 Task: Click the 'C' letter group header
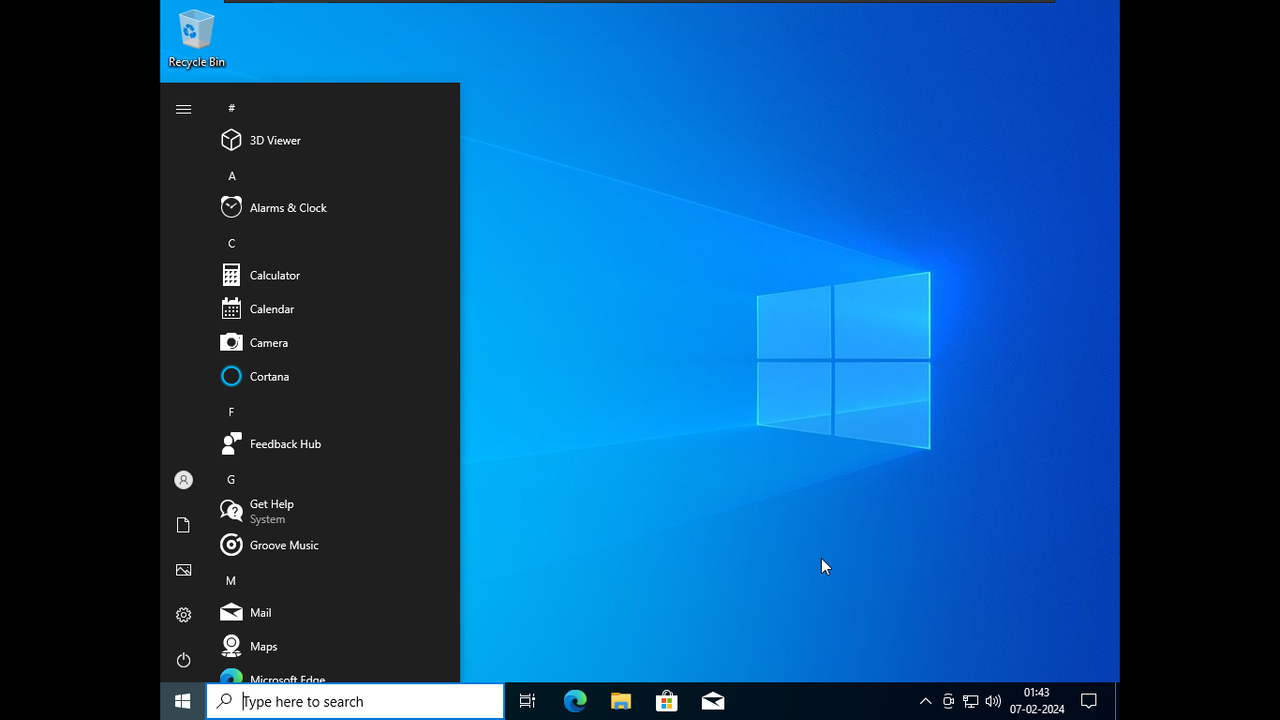click(231, 243)
